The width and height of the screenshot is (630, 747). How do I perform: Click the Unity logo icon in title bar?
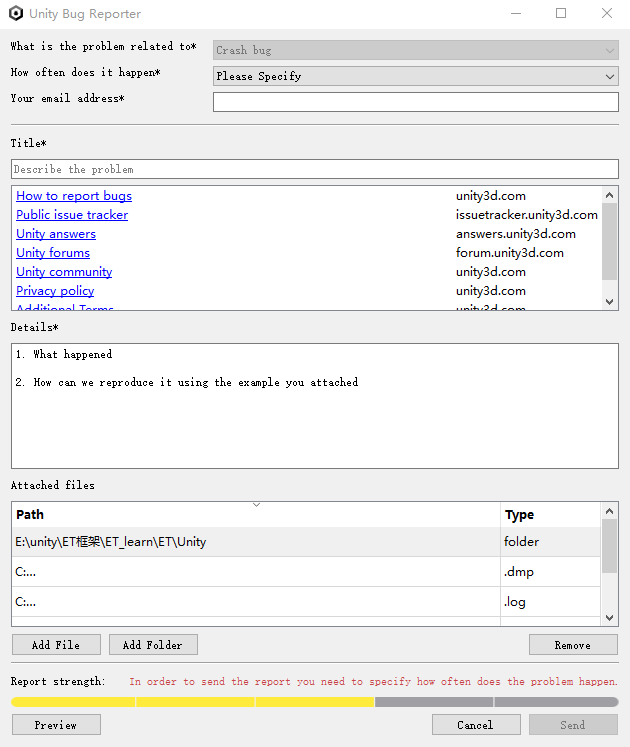(16, 13)
